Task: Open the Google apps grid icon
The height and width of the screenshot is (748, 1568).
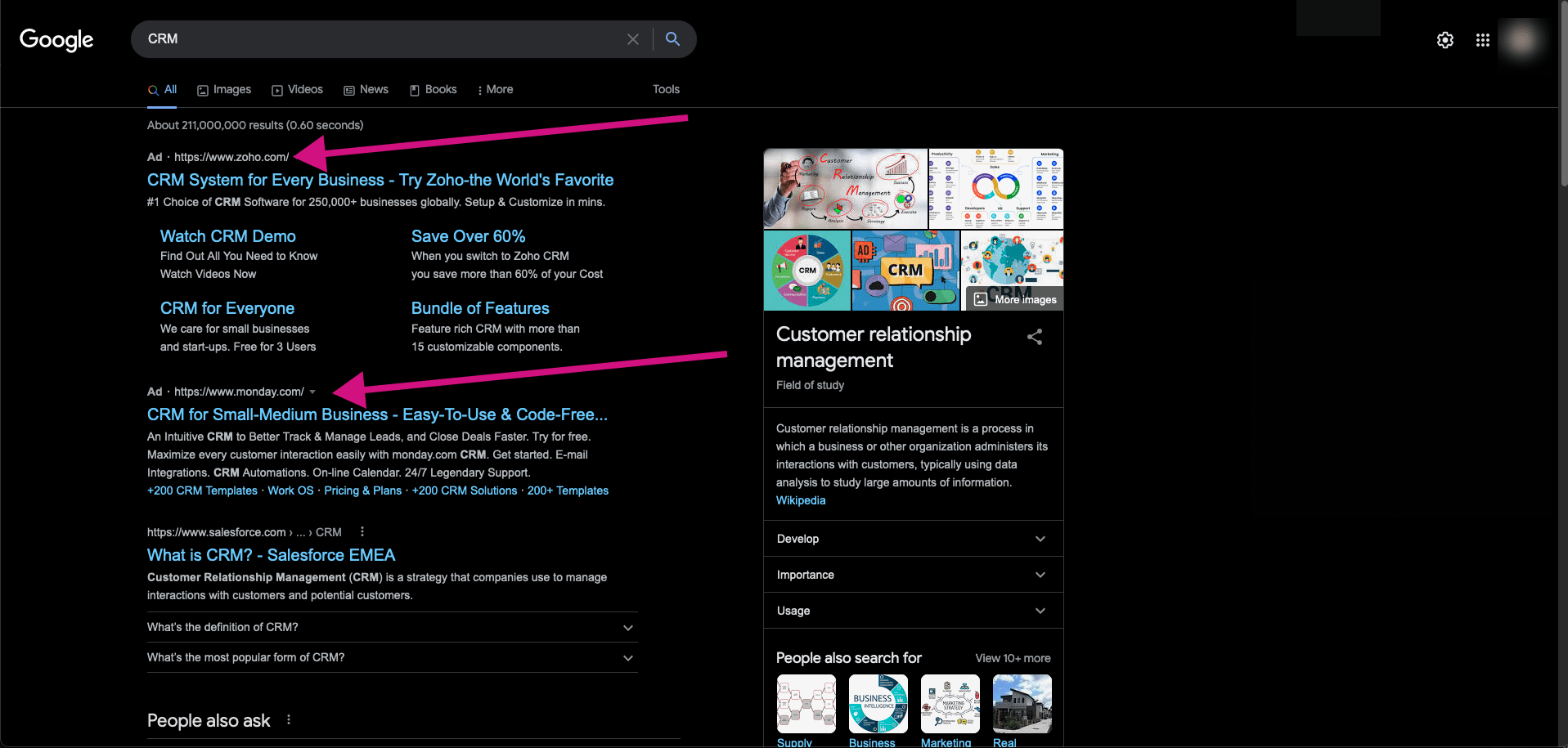Action: point(1483,40)
